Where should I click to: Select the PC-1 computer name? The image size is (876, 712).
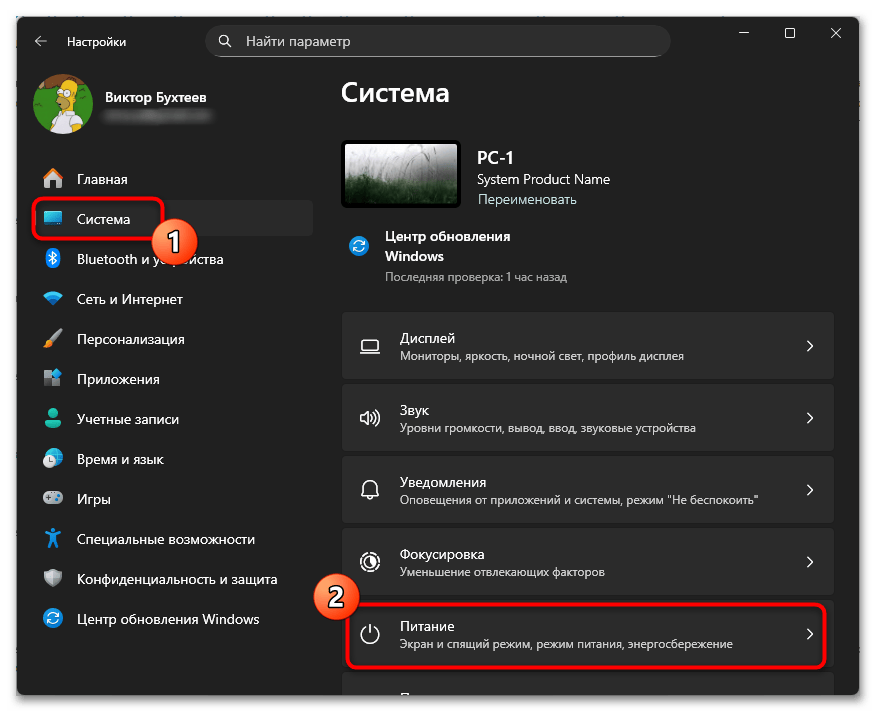tap(495, 158)
